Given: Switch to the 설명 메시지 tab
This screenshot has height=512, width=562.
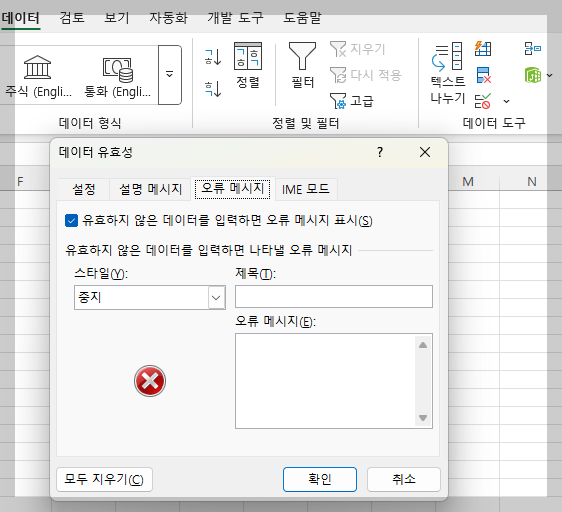Looking at the screenshot, I should (x=151, y=189).
